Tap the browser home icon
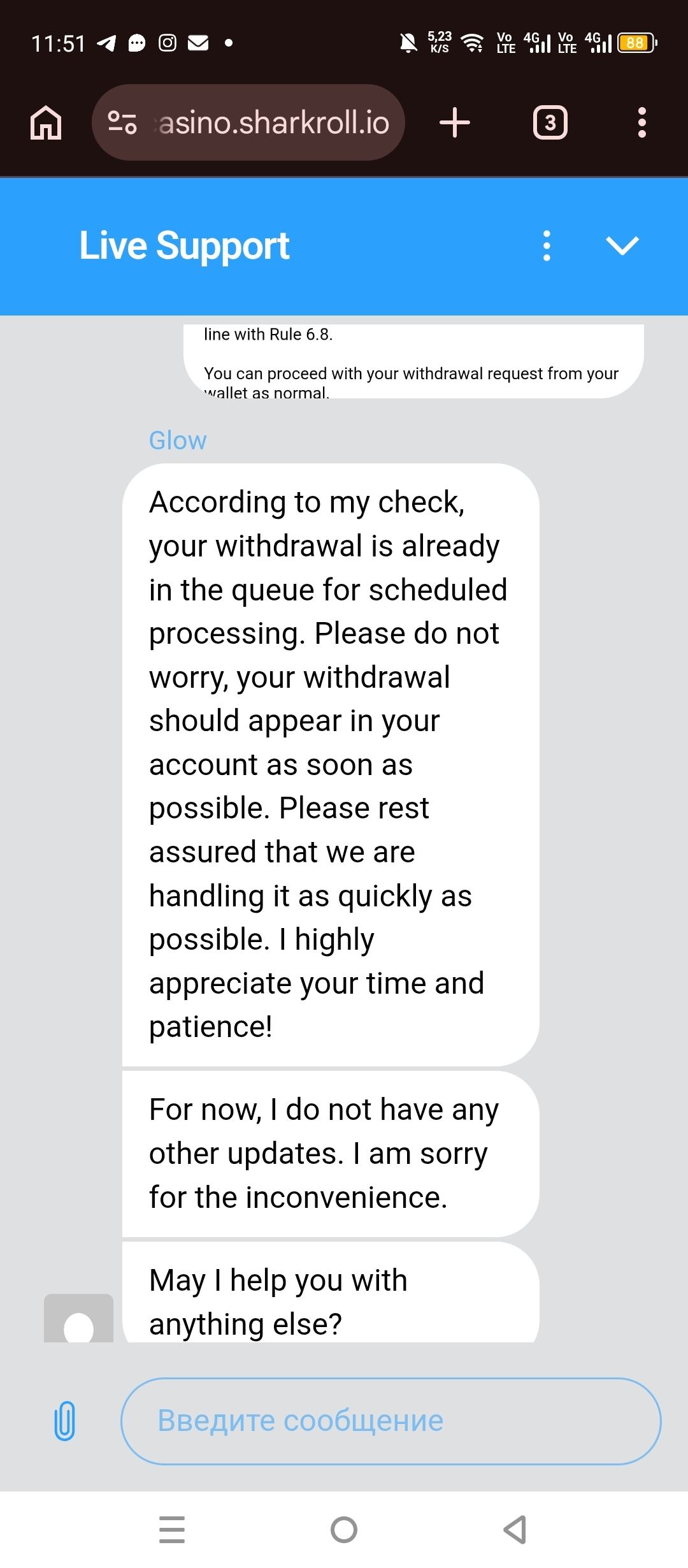This screenshot has height=1568, width=688. pos(46,122)
